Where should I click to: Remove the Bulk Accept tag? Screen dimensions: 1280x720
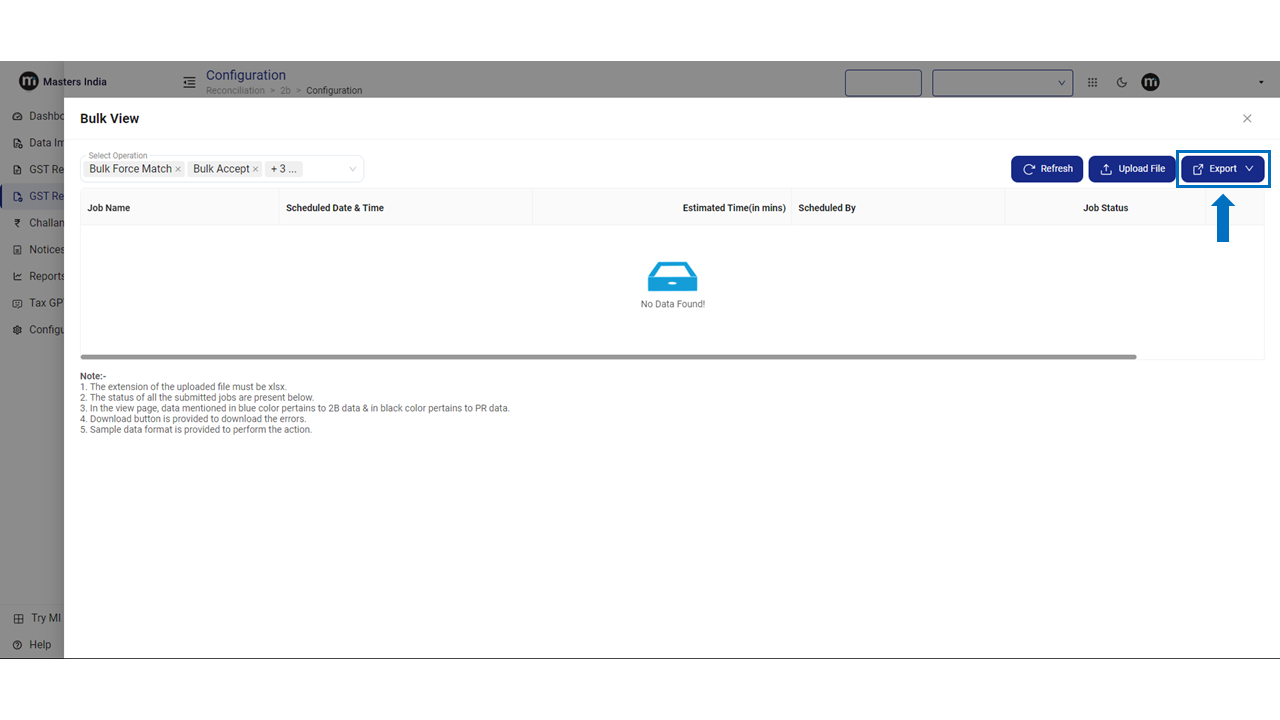pyautogui.click(x=256, y=170)
